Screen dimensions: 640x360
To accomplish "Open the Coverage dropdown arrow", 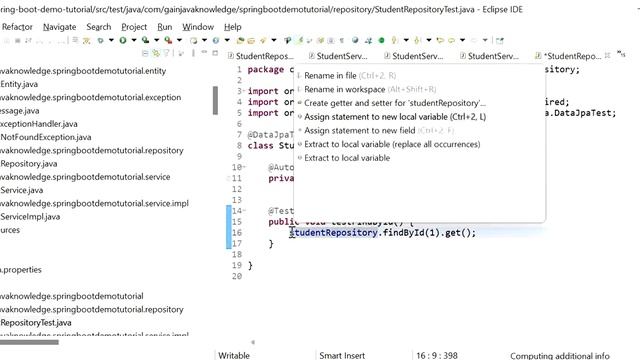I will pos(156,40).
